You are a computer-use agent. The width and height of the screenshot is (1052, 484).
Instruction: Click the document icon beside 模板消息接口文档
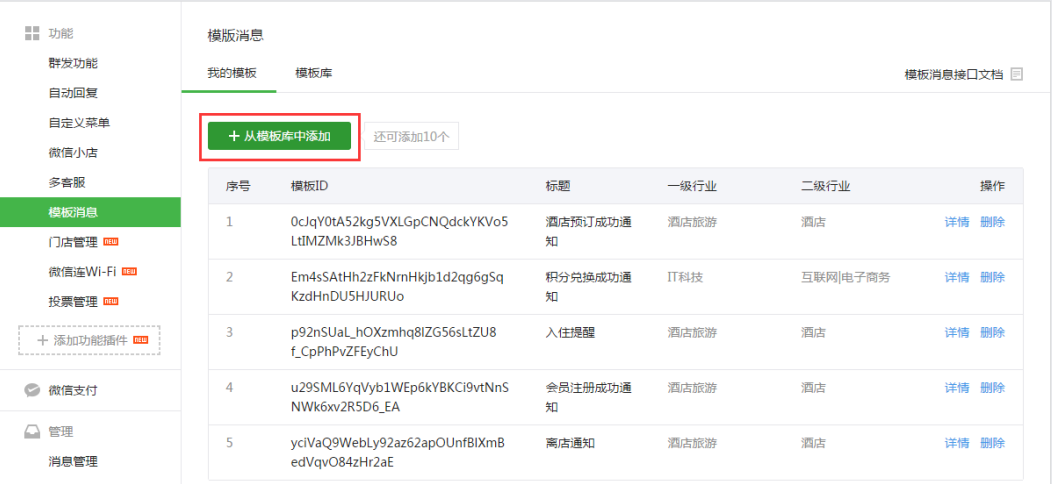pos(1016,75)
